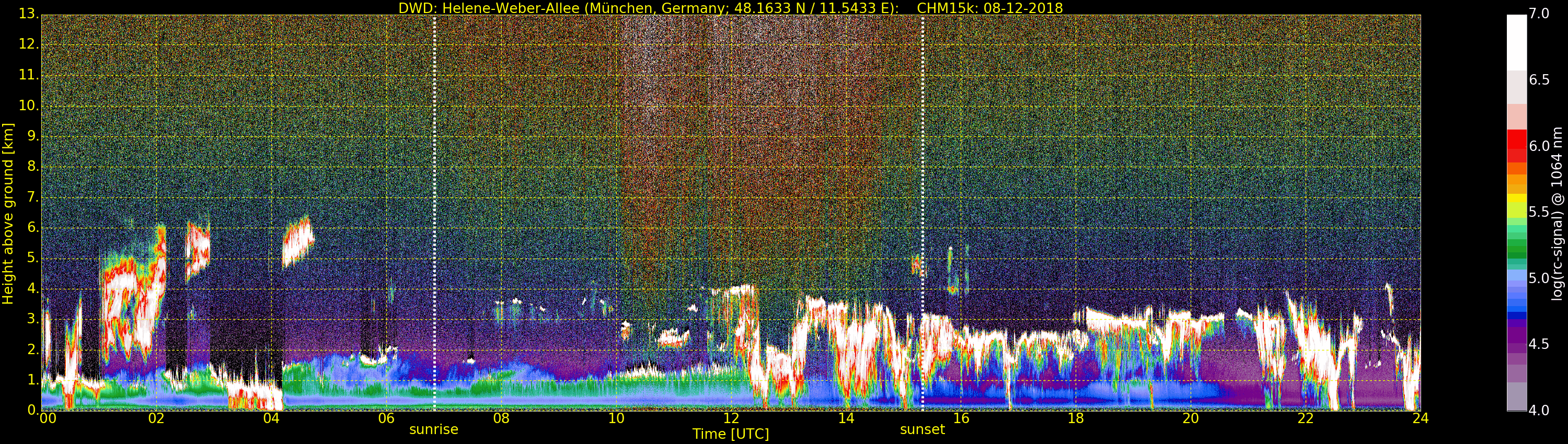Viewport: 1568px width, 444px height.
Task: Click the '5.0' colorbar tick label
Action: 1539,278
